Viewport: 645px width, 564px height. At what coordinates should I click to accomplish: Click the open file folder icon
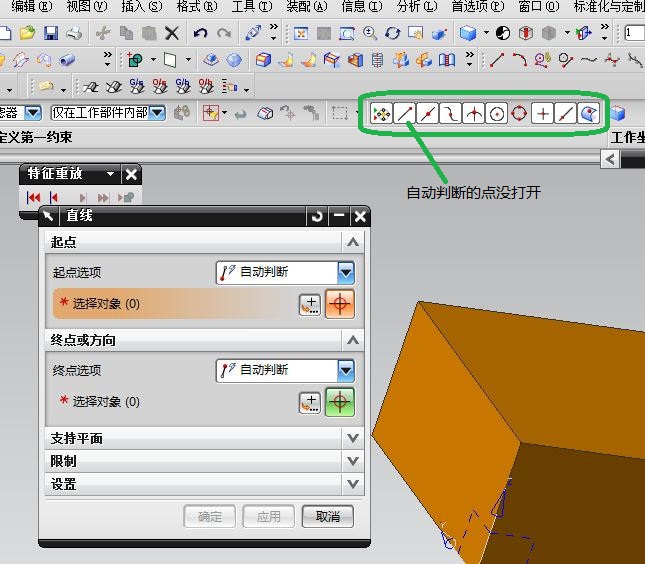click(x=28, y=33)
